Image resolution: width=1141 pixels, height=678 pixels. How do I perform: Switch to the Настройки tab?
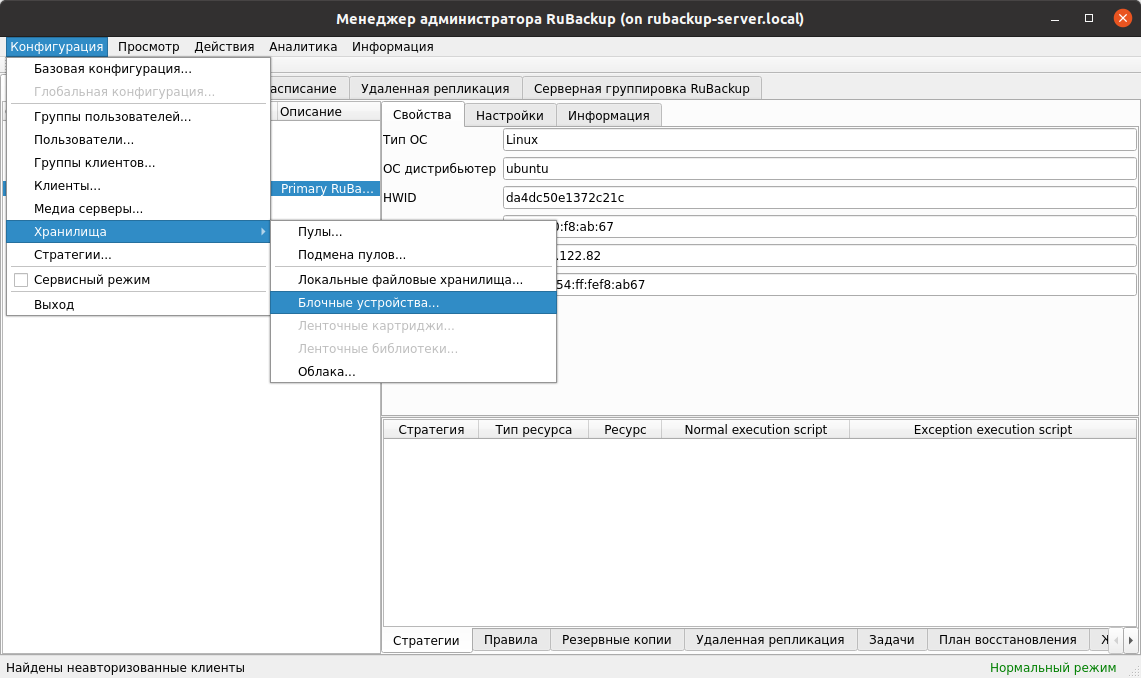tap(509, 115)
